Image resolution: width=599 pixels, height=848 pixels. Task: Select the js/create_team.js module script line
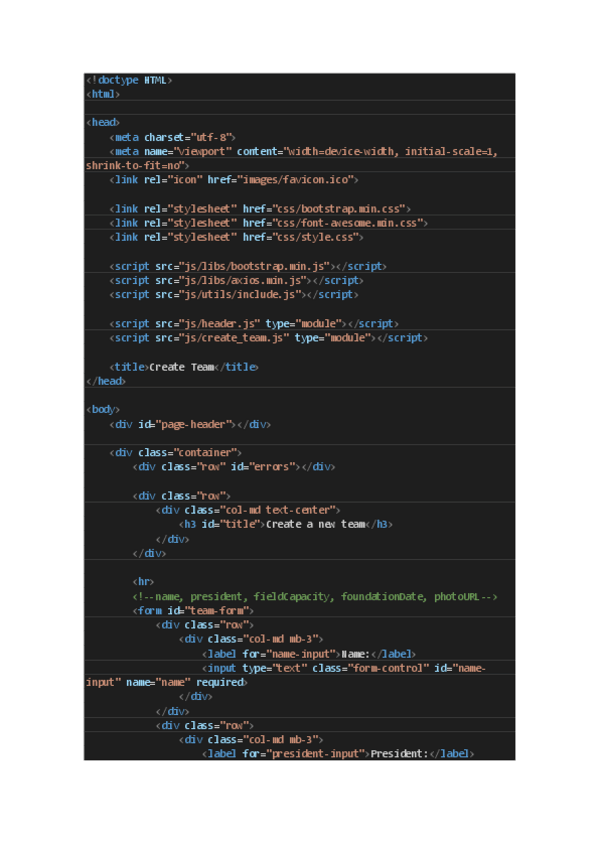coord(269,337)
